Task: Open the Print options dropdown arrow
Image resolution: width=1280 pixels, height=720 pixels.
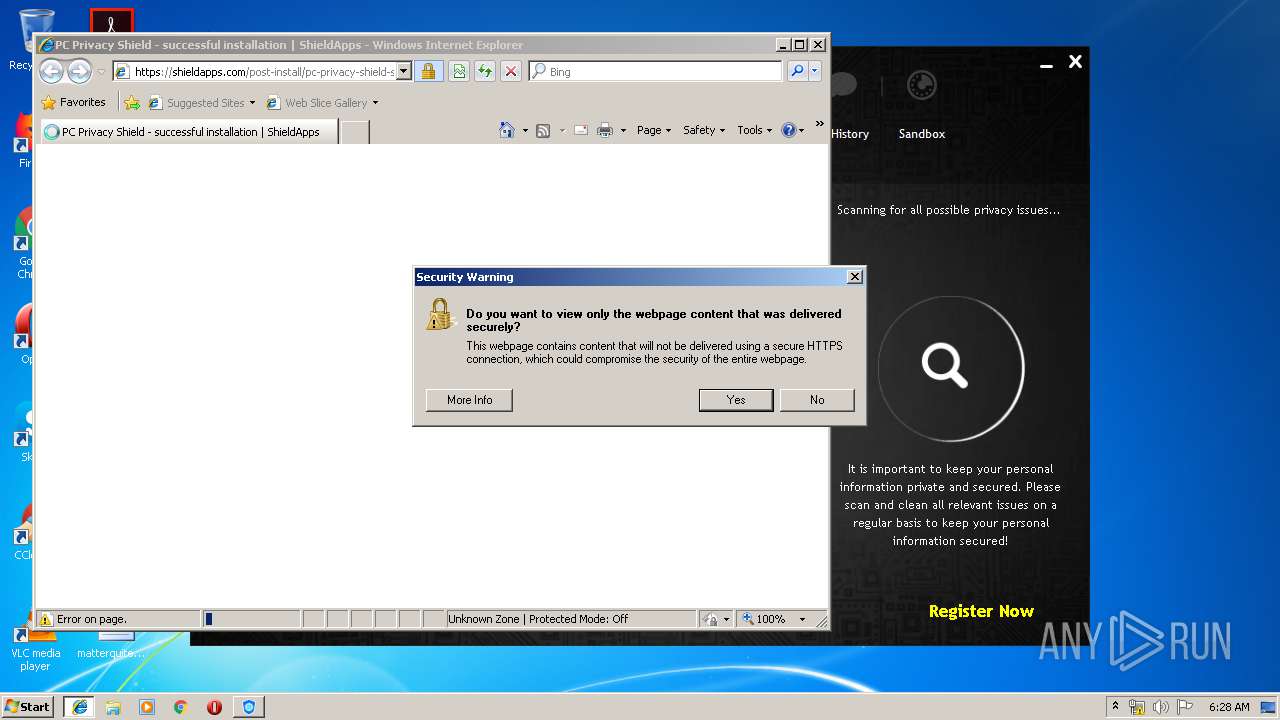Action: (x=623, y=130)
